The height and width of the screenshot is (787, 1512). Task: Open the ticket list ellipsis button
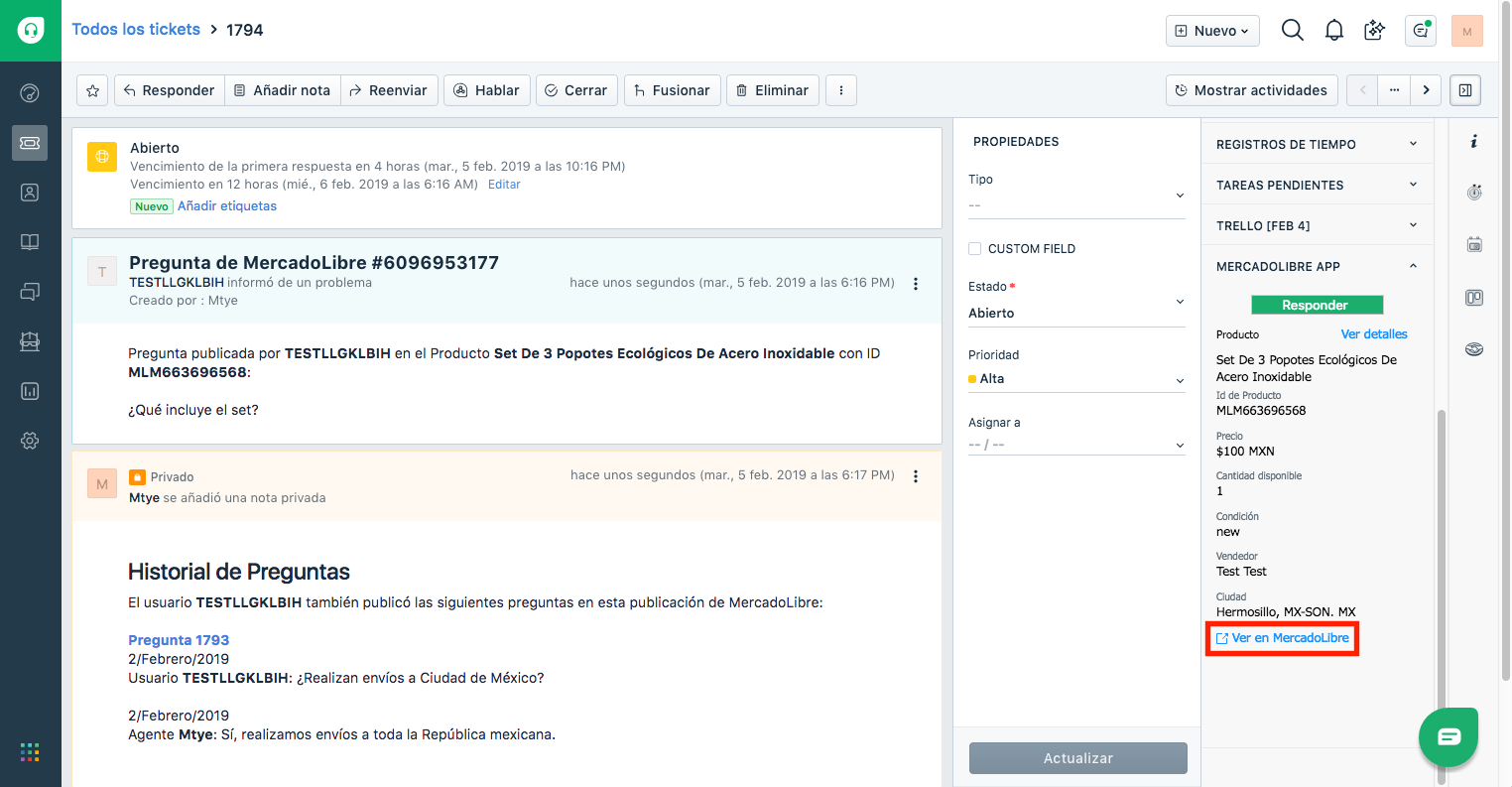coord(1394,90)
